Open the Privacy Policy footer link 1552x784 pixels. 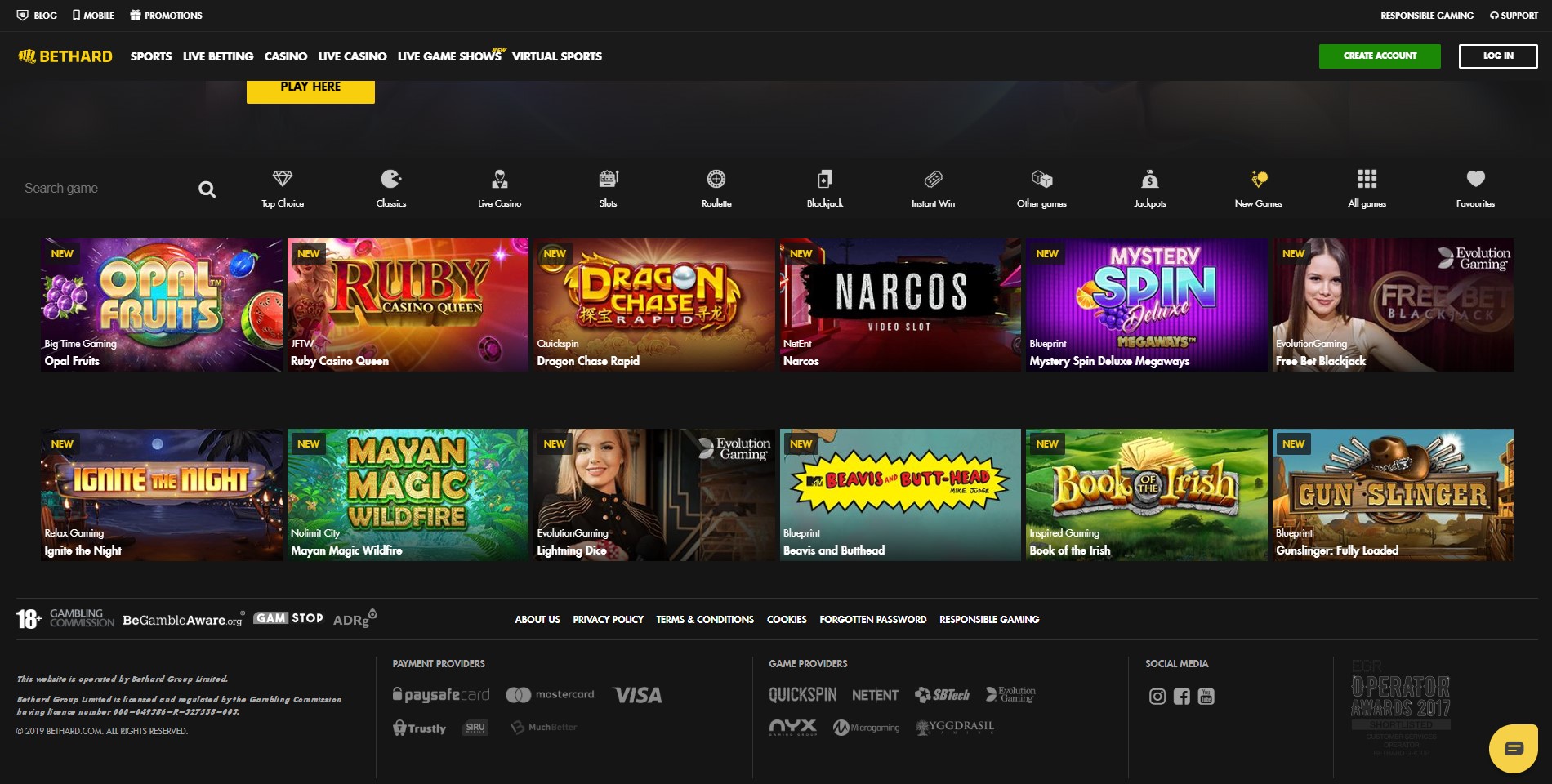pyautogui.click(x=608, y=620)
